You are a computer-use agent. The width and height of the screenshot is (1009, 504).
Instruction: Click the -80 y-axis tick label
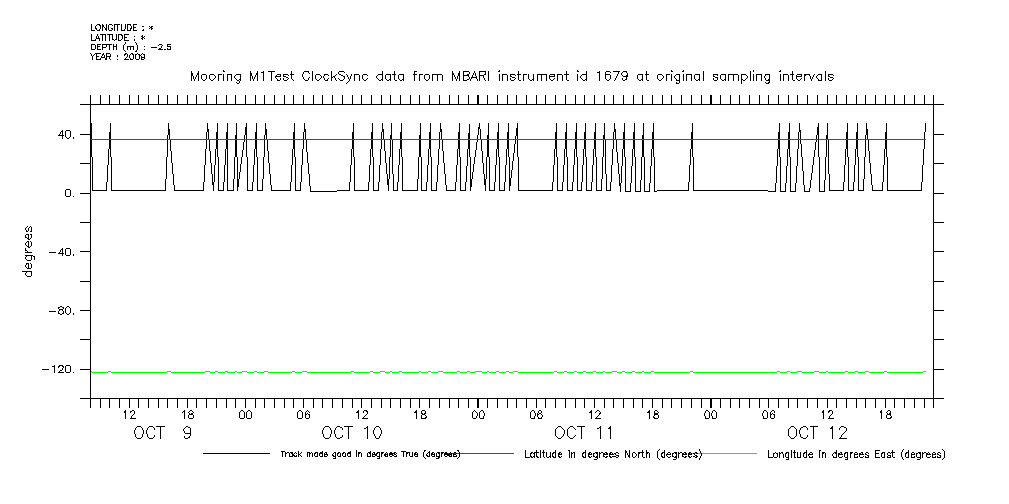pos(63,311)
